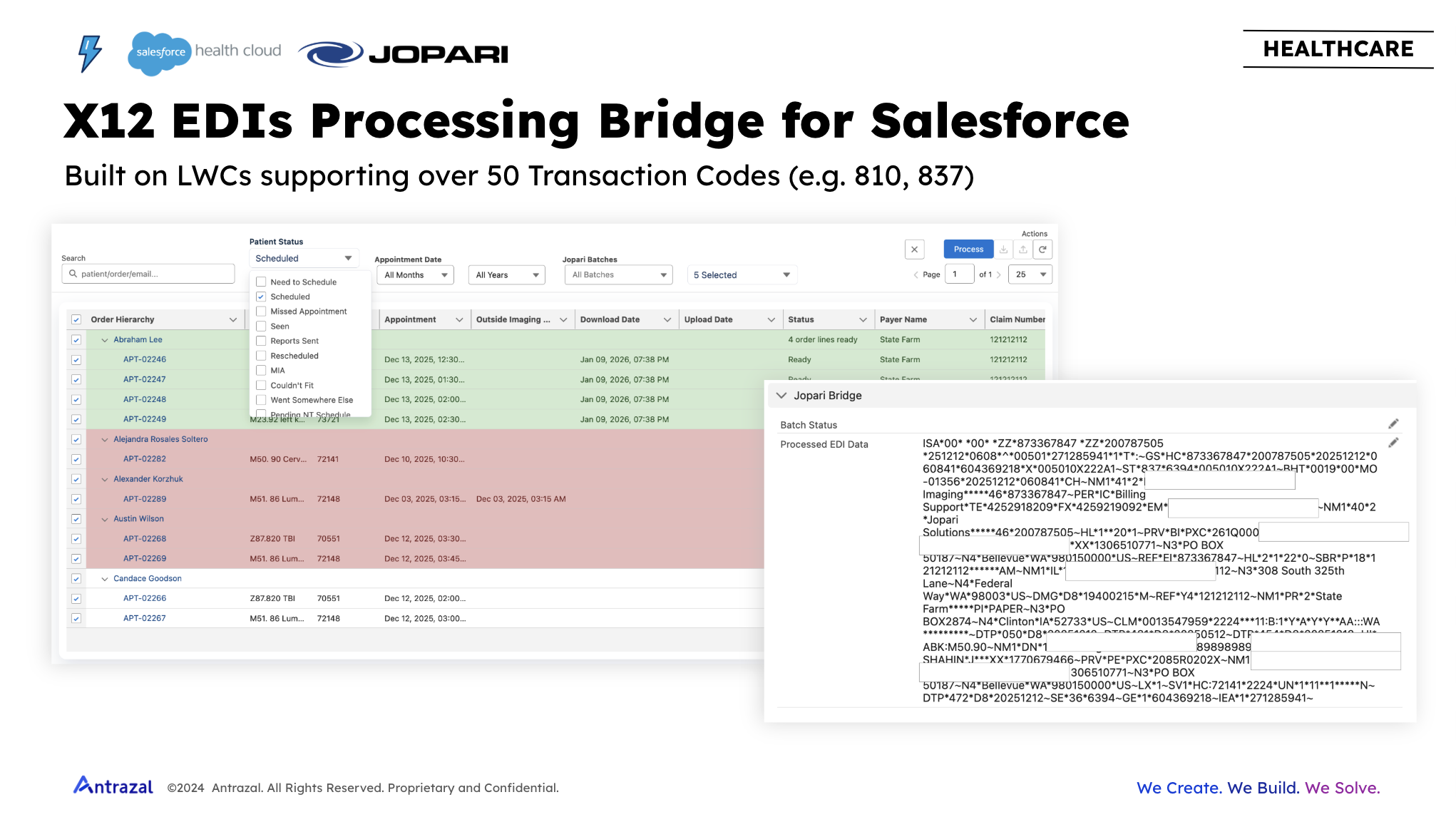This screenshot has height=817, width=1456.
Task: Toggle the select-all checkbox in table header
Action: pyautogui.click(x=76, y=319)
